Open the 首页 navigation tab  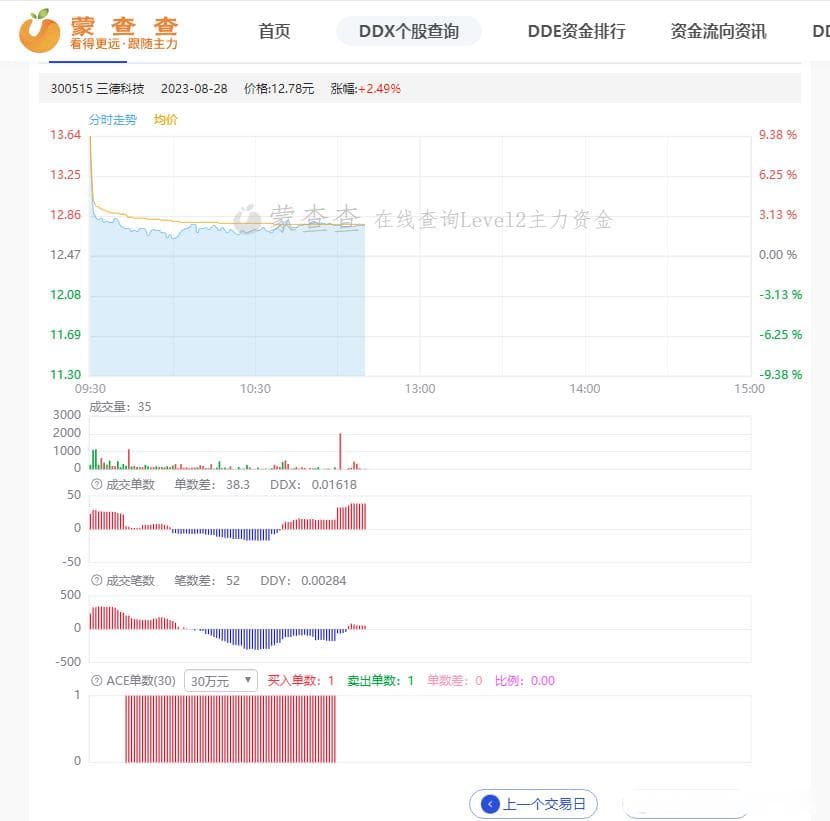click(x=274, y=31)
